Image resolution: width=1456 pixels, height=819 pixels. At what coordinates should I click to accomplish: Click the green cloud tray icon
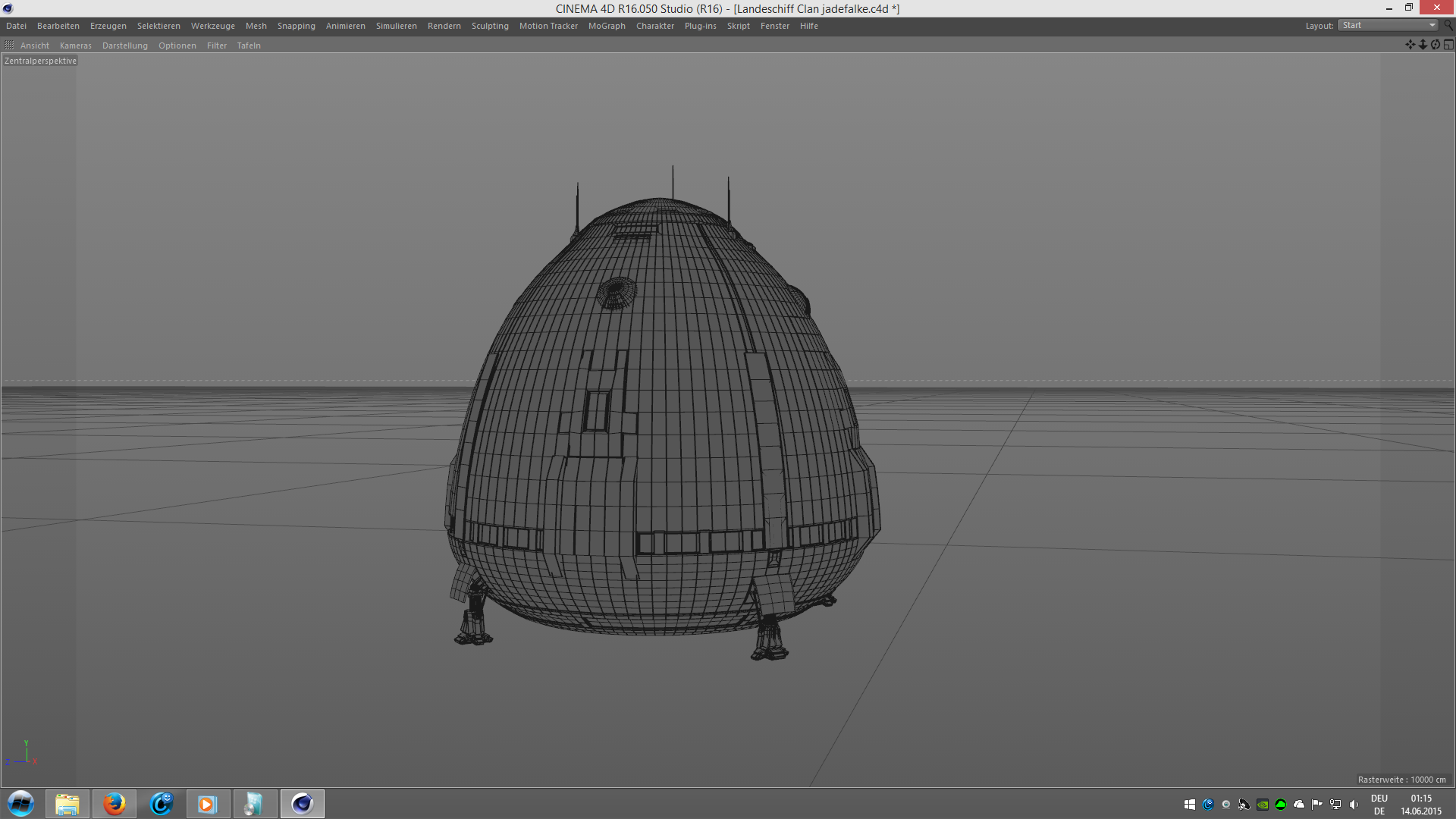(x=1281, y=805)
